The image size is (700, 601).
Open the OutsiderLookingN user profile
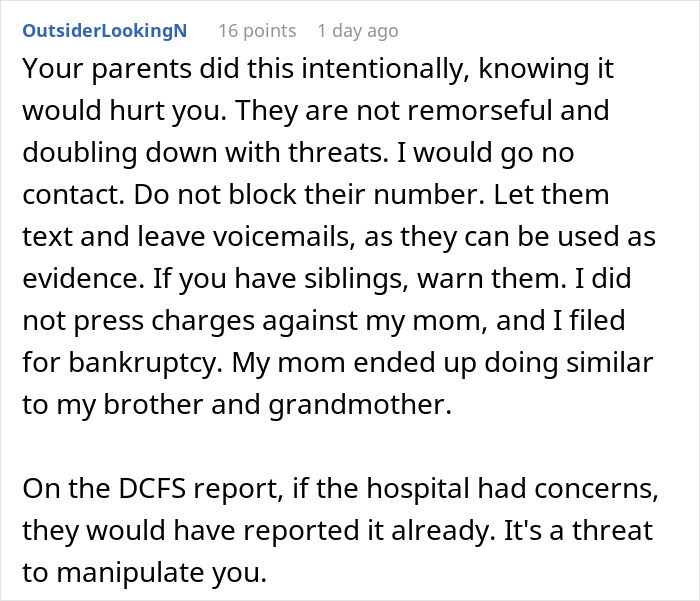click(103, 30)
